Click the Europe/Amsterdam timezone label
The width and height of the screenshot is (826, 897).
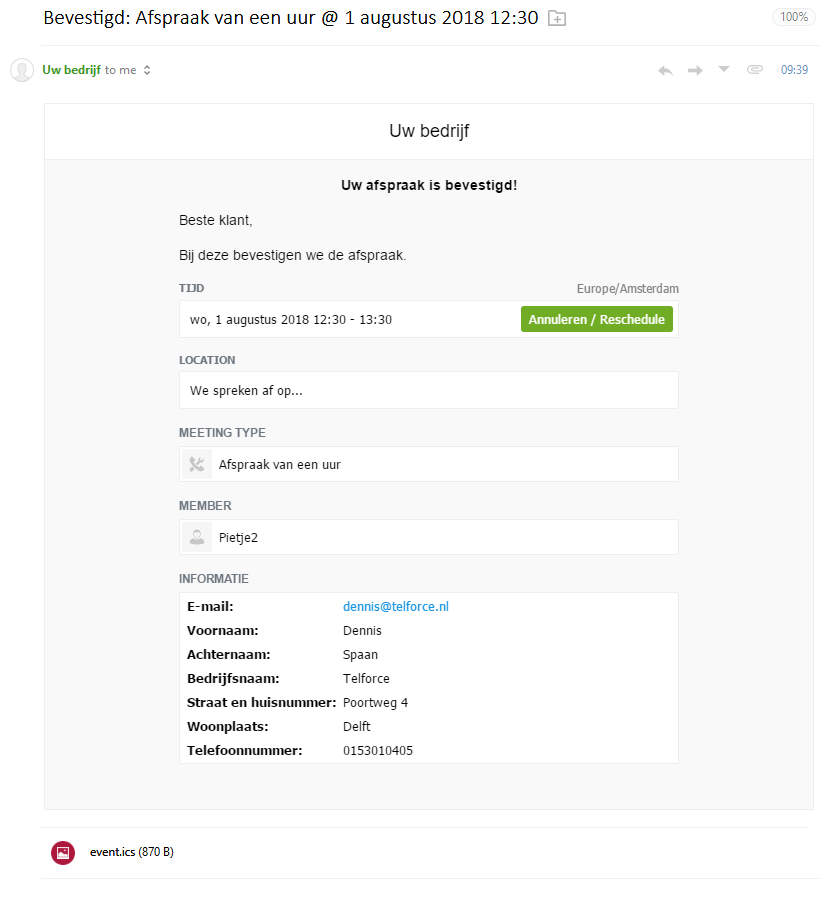click(x=627, y=289)
